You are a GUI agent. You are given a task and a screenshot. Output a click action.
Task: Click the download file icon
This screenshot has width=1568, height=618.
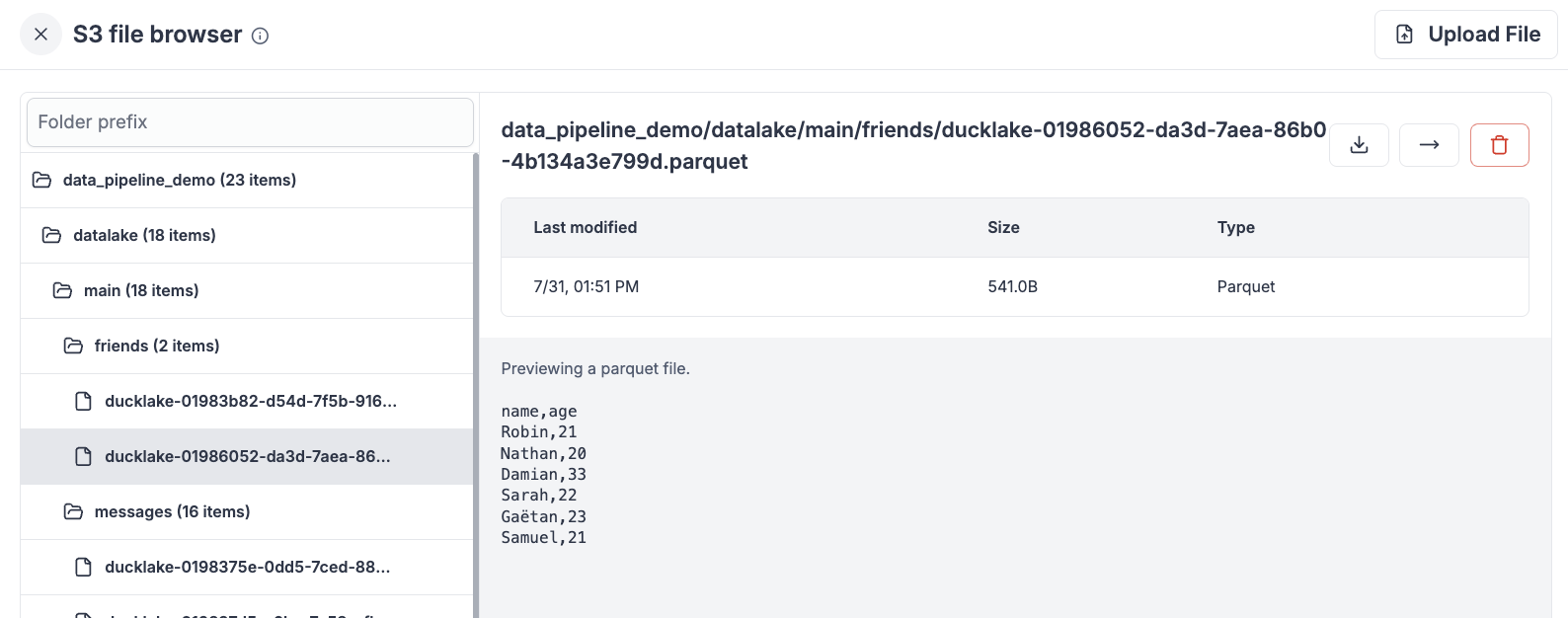tap(1359, 145)
